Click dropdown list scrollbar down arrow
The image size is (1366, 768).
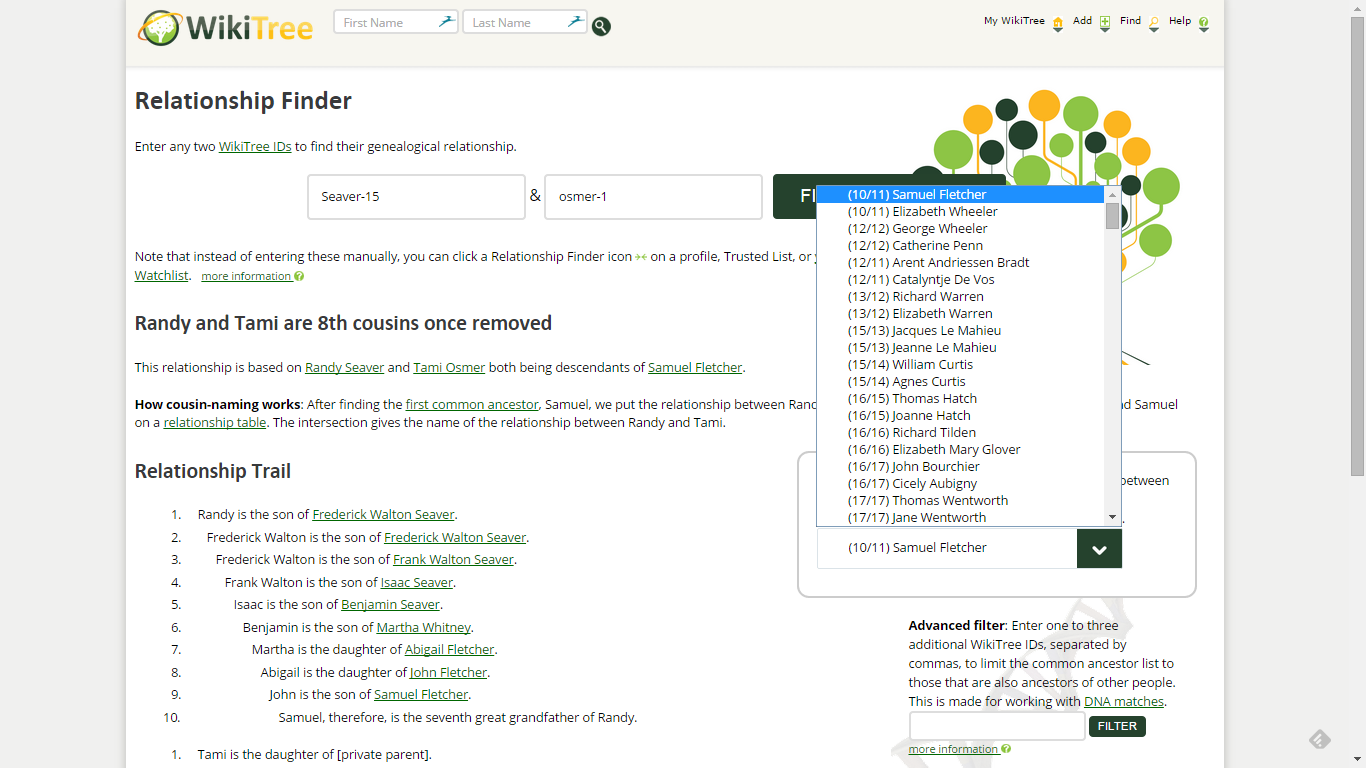pos(1112,517)
